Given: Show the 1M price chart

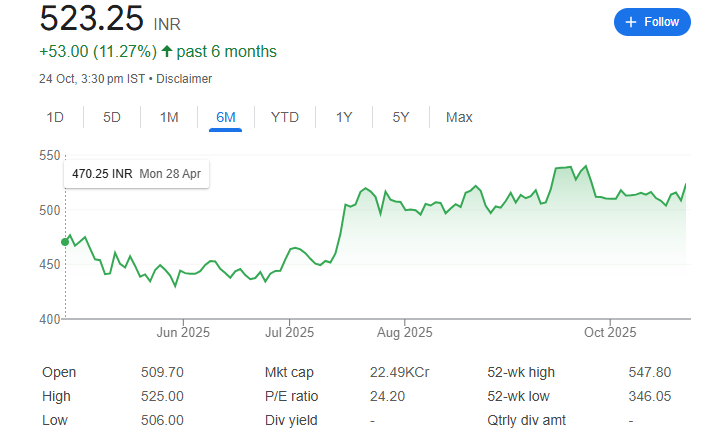Looking at the screenshot, I should pyautogui.click(x=169, y=117).
